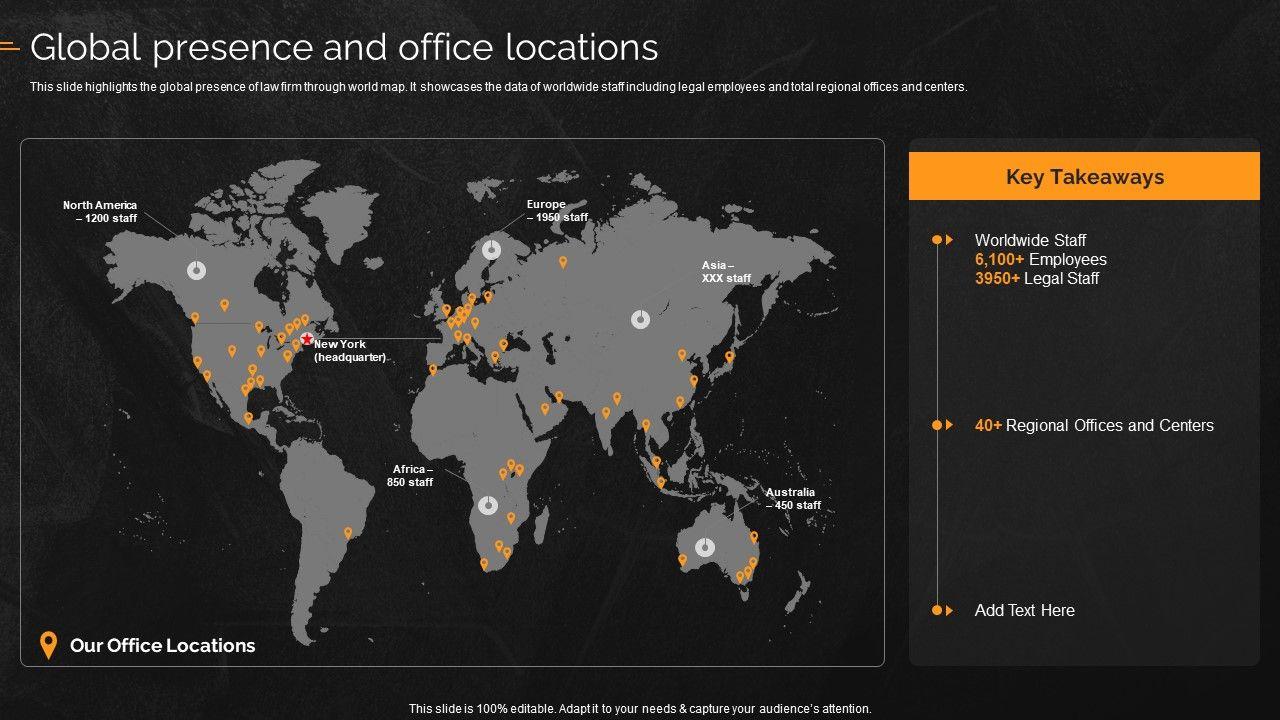Select the Europe – 1950 staff label
The image size is (1280, 720).
(557, 211)
